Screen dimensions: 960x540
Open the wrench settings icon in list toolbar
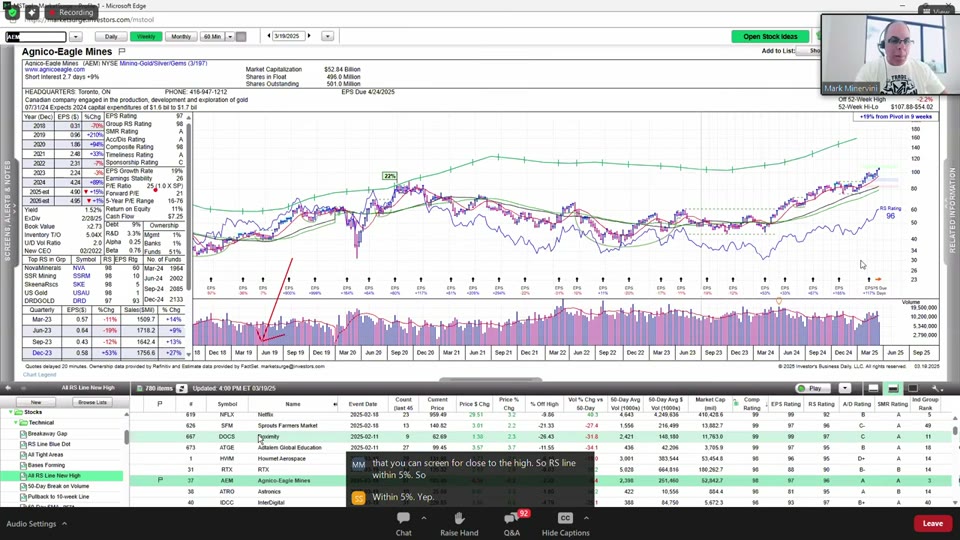pos(936,388)
